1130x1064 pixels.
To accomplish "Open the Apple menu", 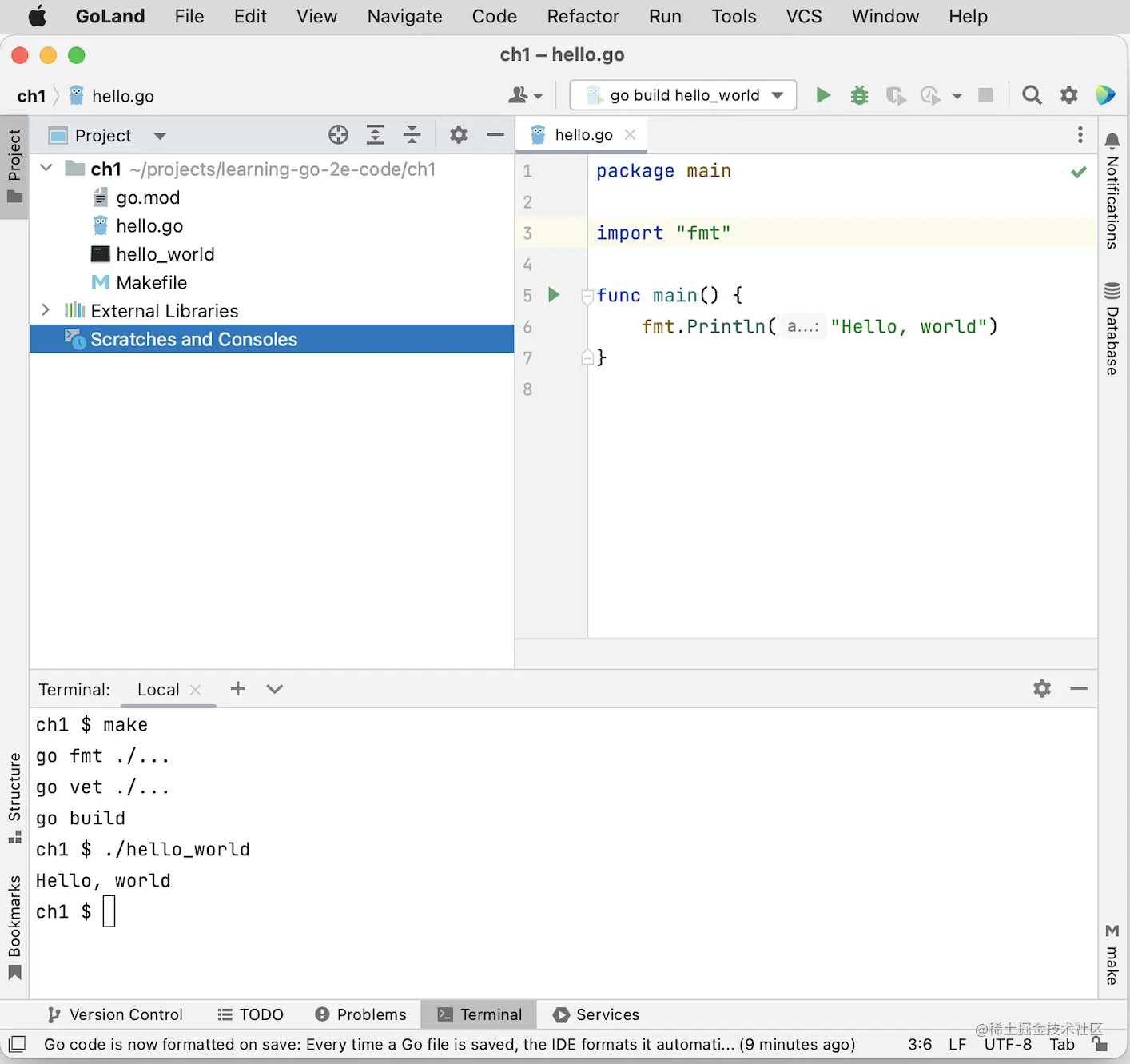I will (x=38, y=16).
